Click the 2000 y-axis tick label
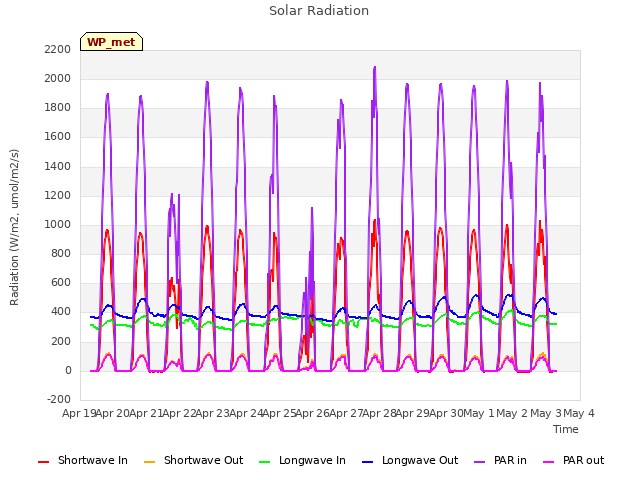This screenshot has width=640, height=480. [x=58, y=78]
